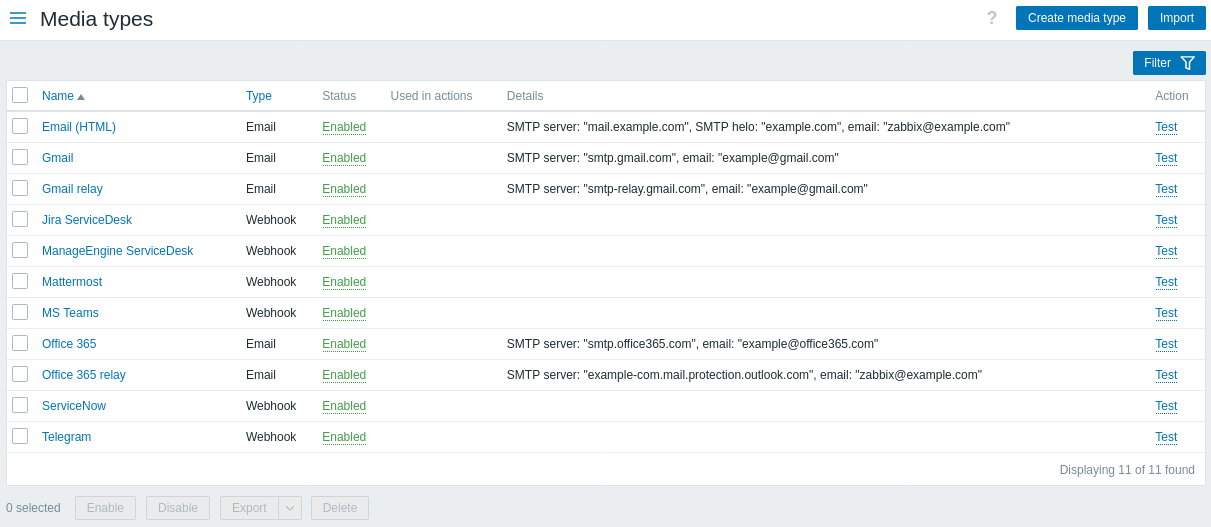1211x527 pixels.
Task: Click Test for Office 365
Action: point(1166,344)
